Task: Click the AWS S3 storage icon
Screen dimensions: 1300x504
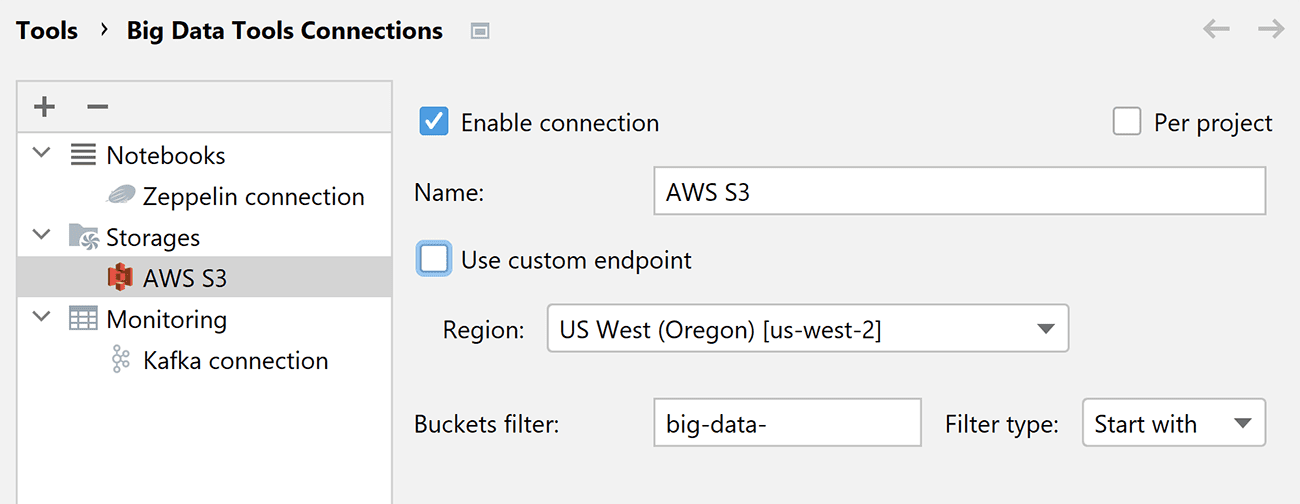Action: 120,277
